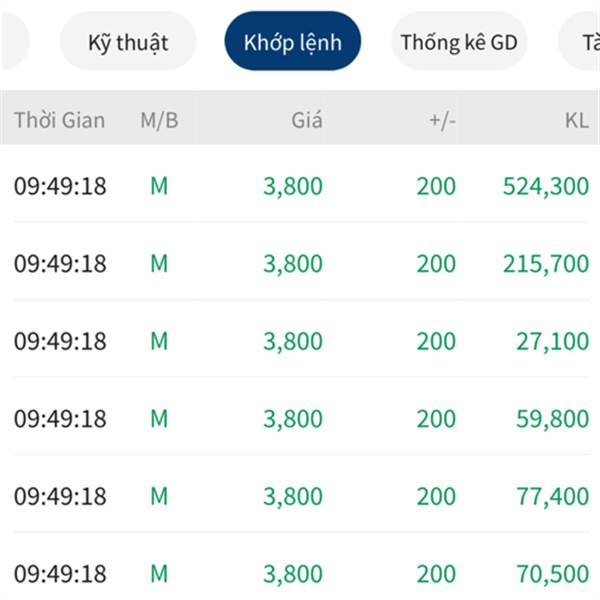
Task: Switch to the Kỹ thuật tab
Action: tap(128, 41)
